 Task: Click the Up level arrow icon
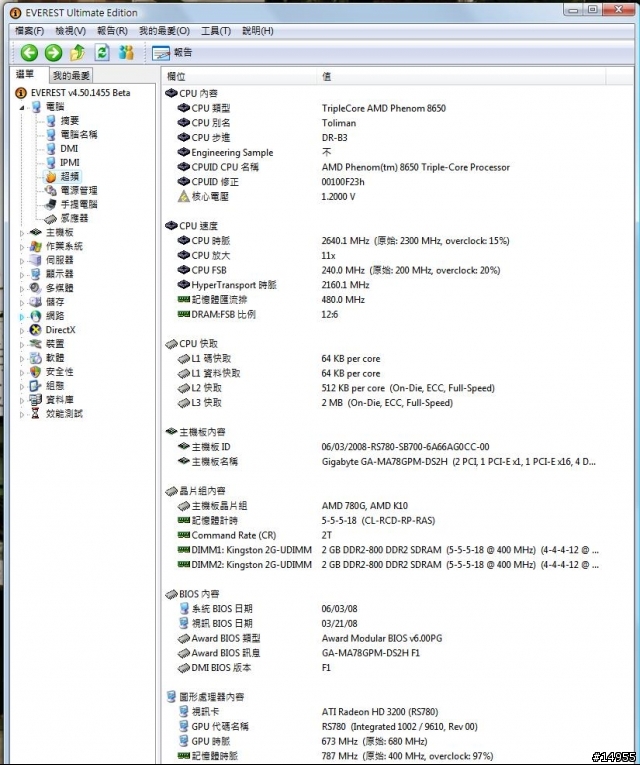coord(78,53)
